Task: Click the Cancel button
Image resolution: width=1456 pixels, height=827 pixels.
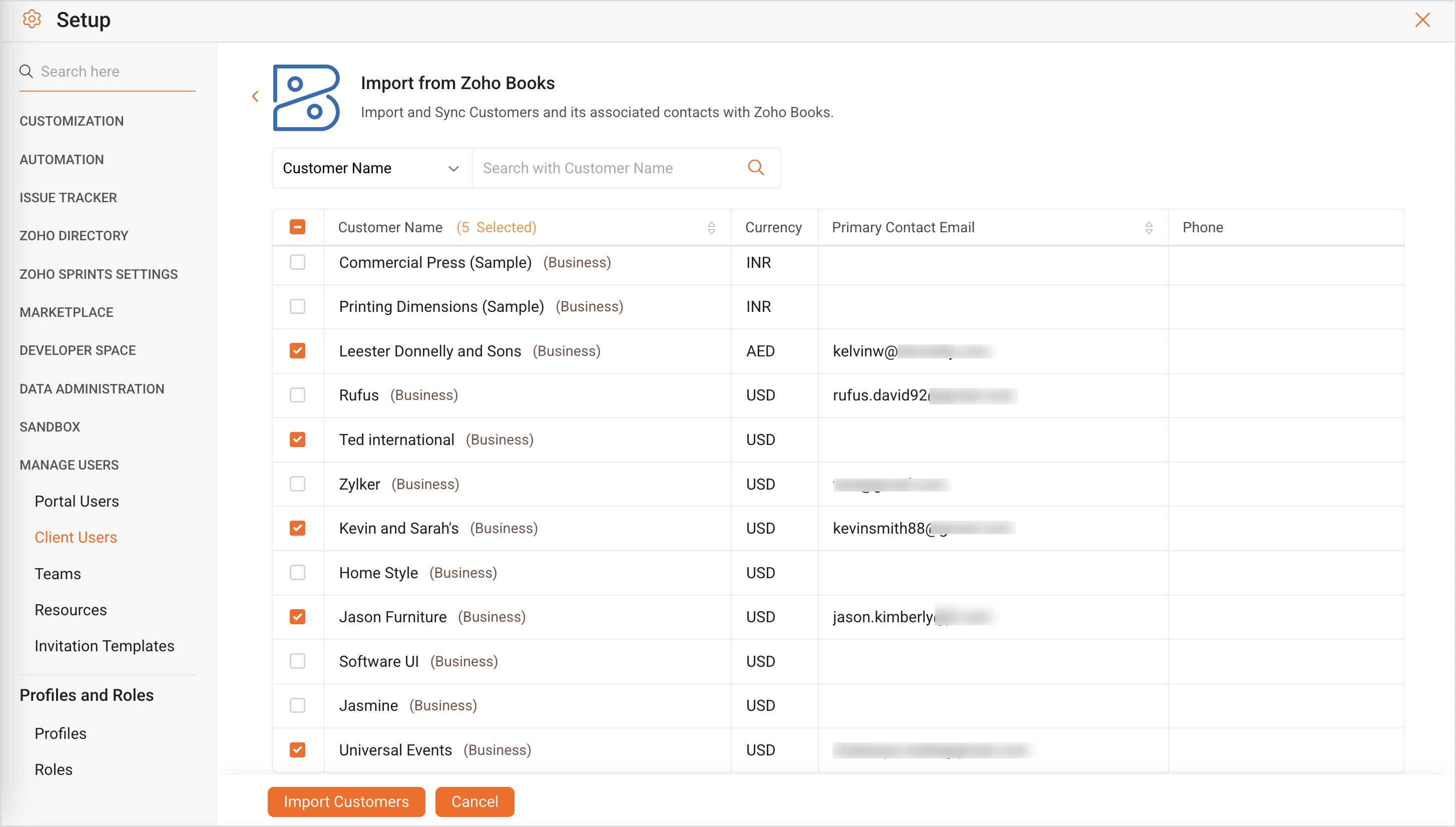Action: pos(474,801)
